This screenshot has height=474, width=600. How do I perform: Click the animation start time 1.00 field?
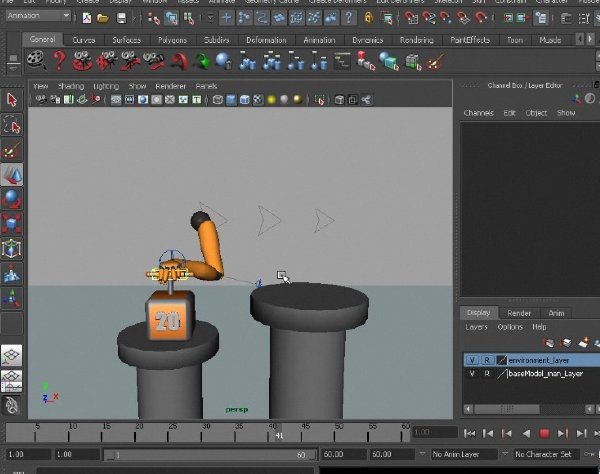[28, 454]
